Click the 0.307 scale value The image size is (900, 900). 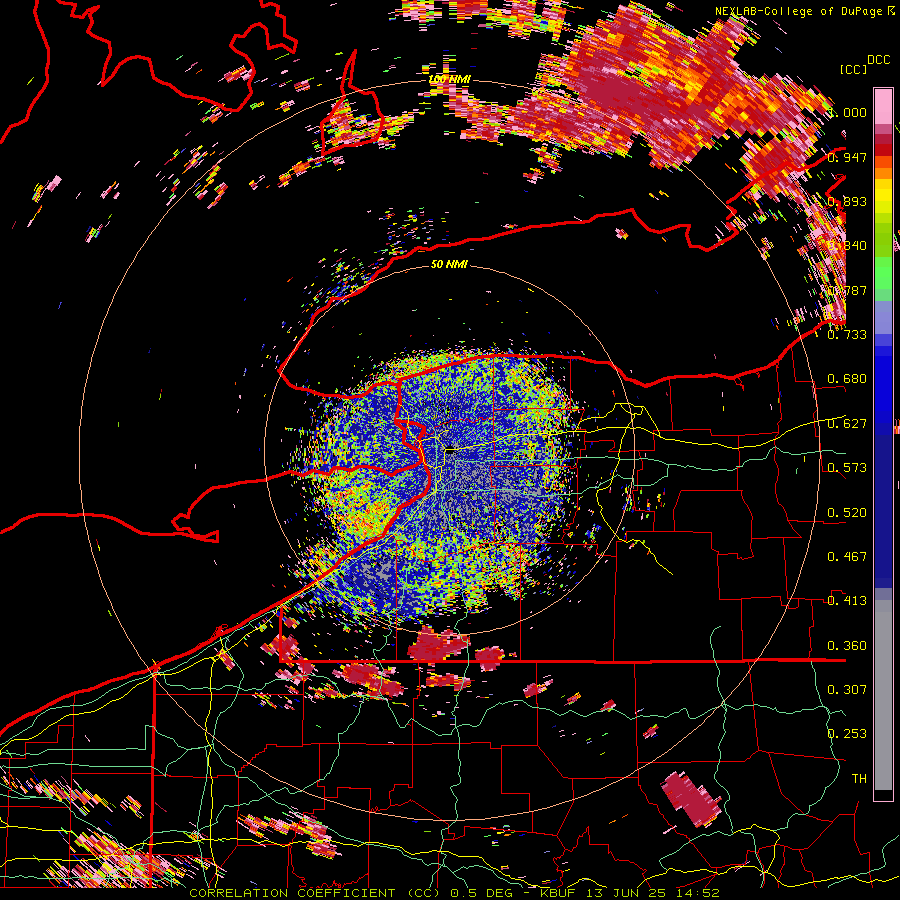point(847,690)
